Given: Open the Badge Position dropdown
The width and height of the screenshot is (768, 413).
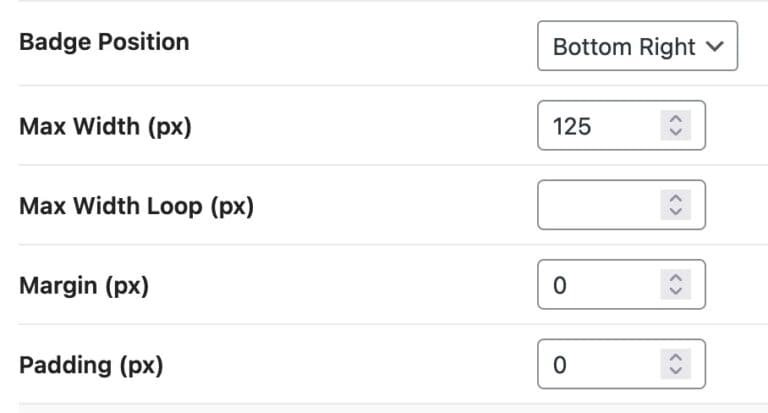Looking at the screenshot, I should (x=637, y=47).
